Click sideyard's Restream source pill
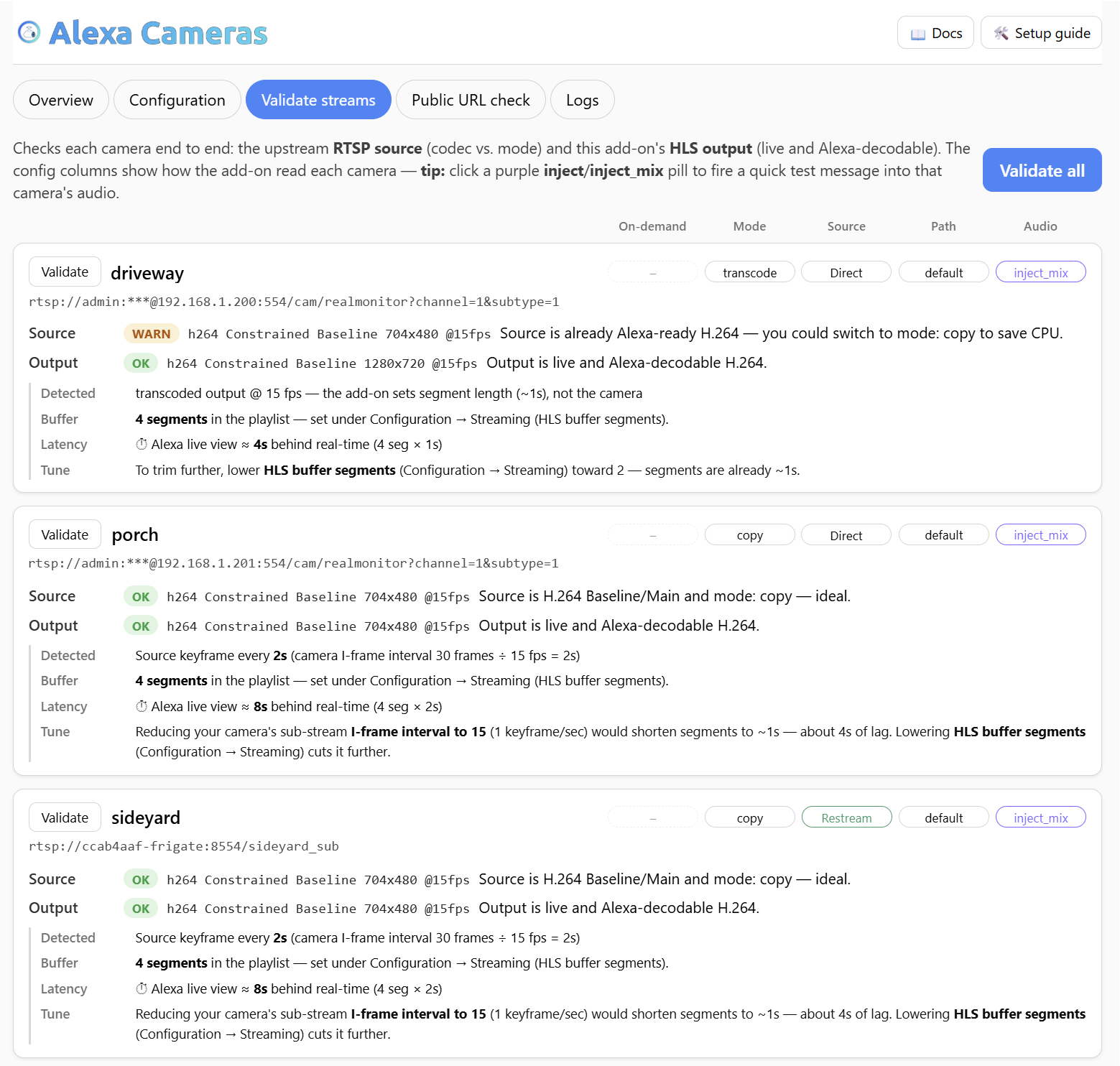Image resolution: width=1120 pixels, height=1066 pixels. click(846, 817)
